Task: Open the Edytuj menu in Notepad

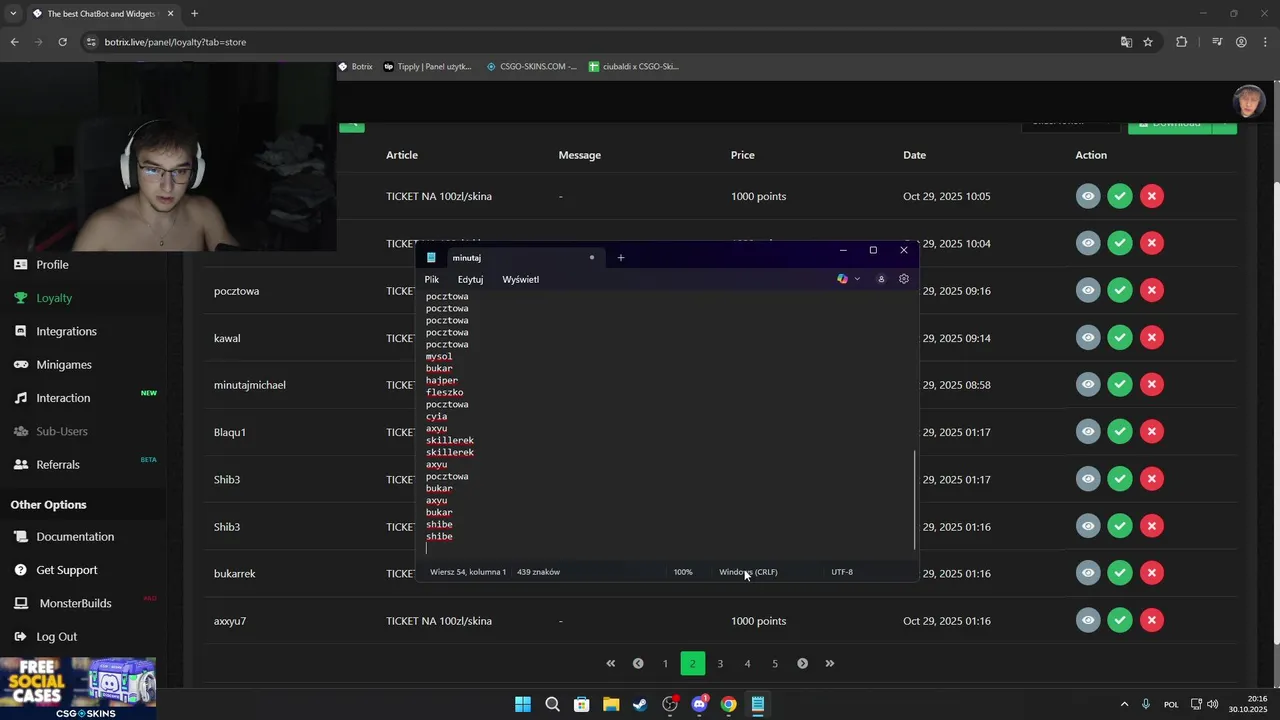Action: click(470, 280)
